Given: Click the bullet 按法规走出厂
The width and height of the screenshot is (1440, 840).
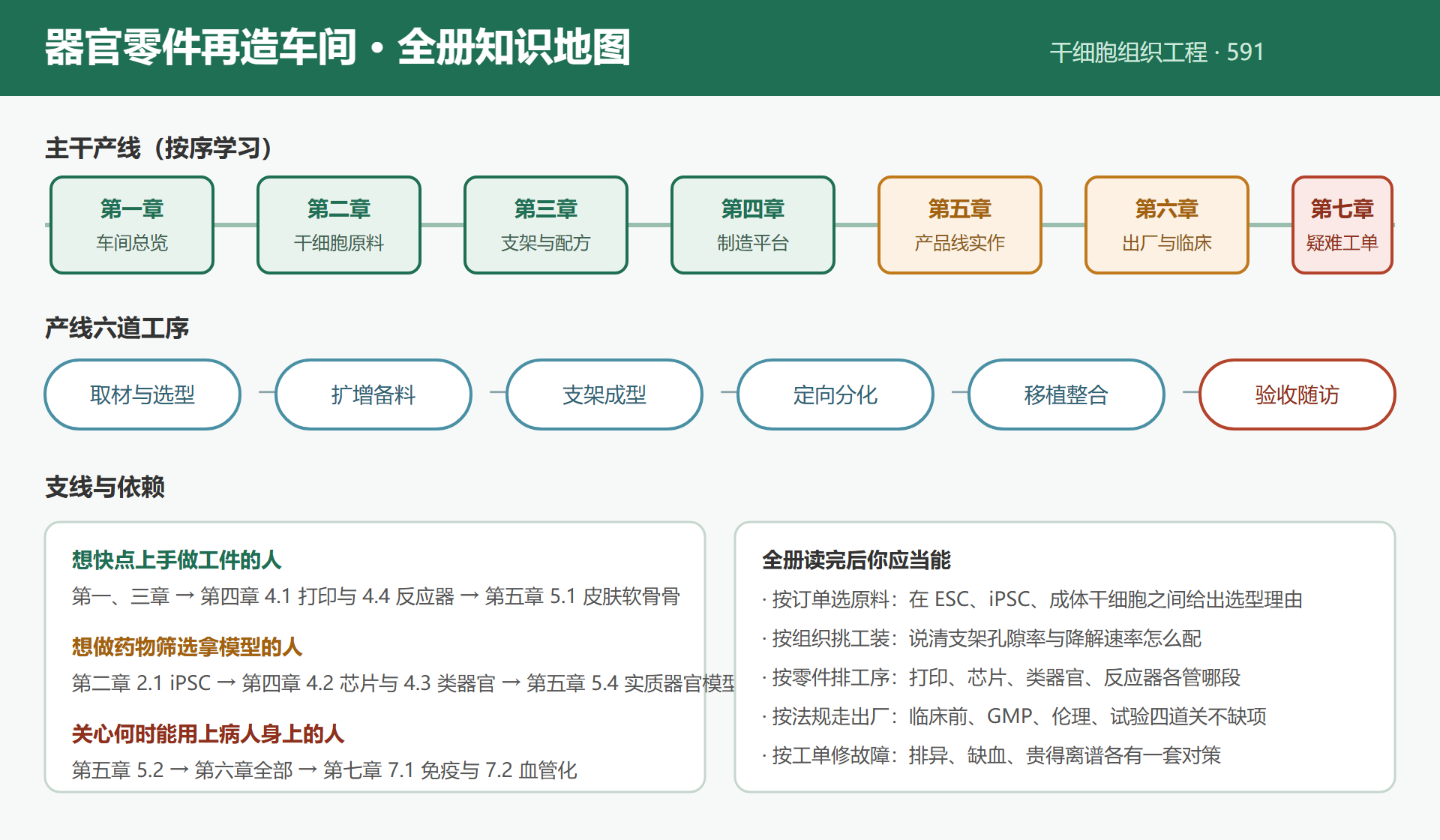Looking at the screenshot, I should click(1014, 716).
